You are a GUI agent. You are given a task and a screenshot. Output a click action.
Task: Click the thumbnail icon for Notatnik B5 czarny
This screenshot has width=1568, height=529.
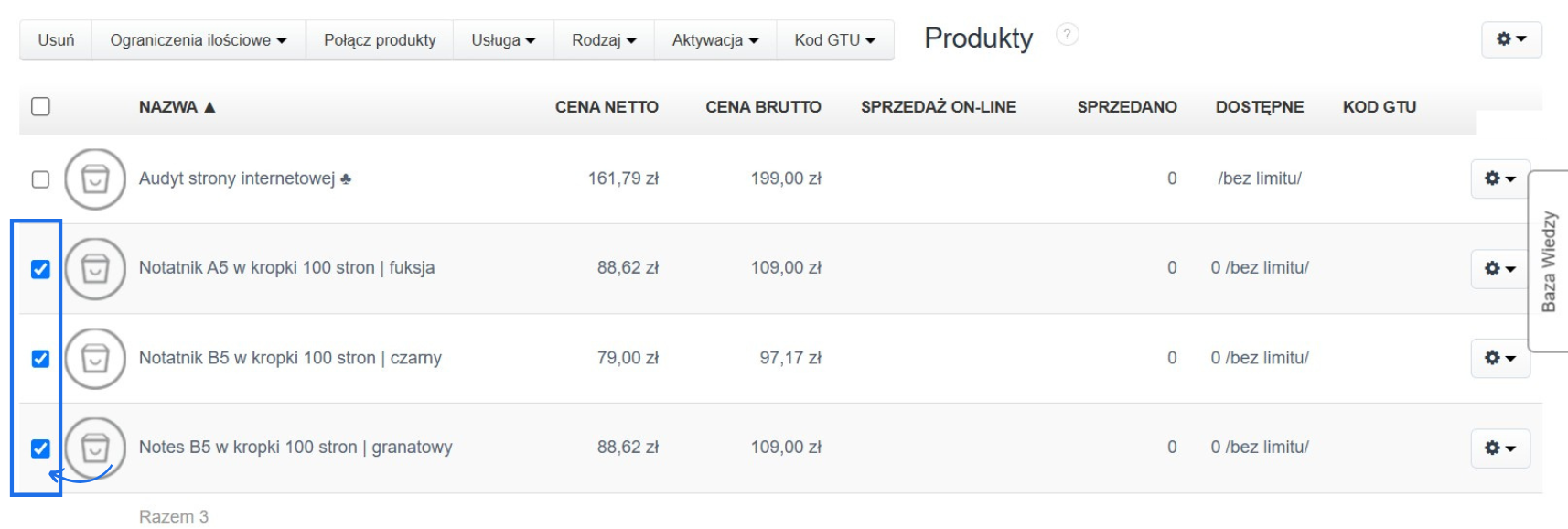pos(93,358)
